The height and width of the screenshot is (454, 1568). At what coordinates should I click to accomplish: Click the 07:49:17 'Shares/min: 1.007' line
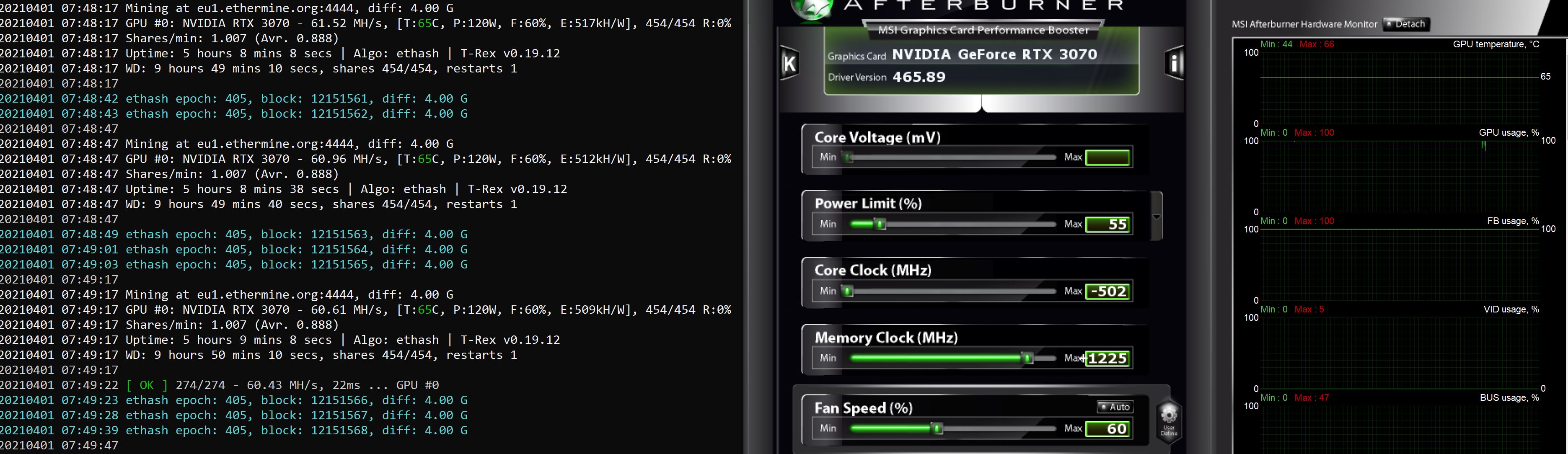pyautogui.click(x=169, y=325)
